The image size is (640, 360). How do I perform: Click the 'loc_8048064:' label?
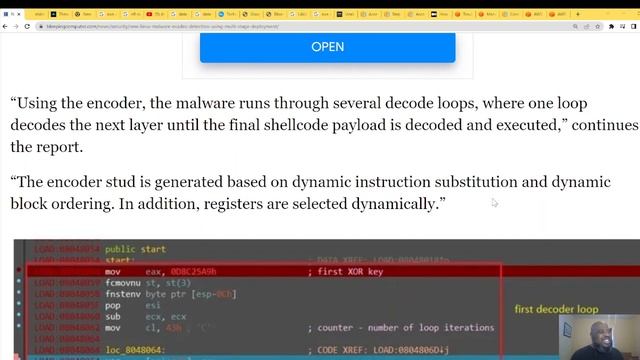pyautogui.click(x=135, y=350)
